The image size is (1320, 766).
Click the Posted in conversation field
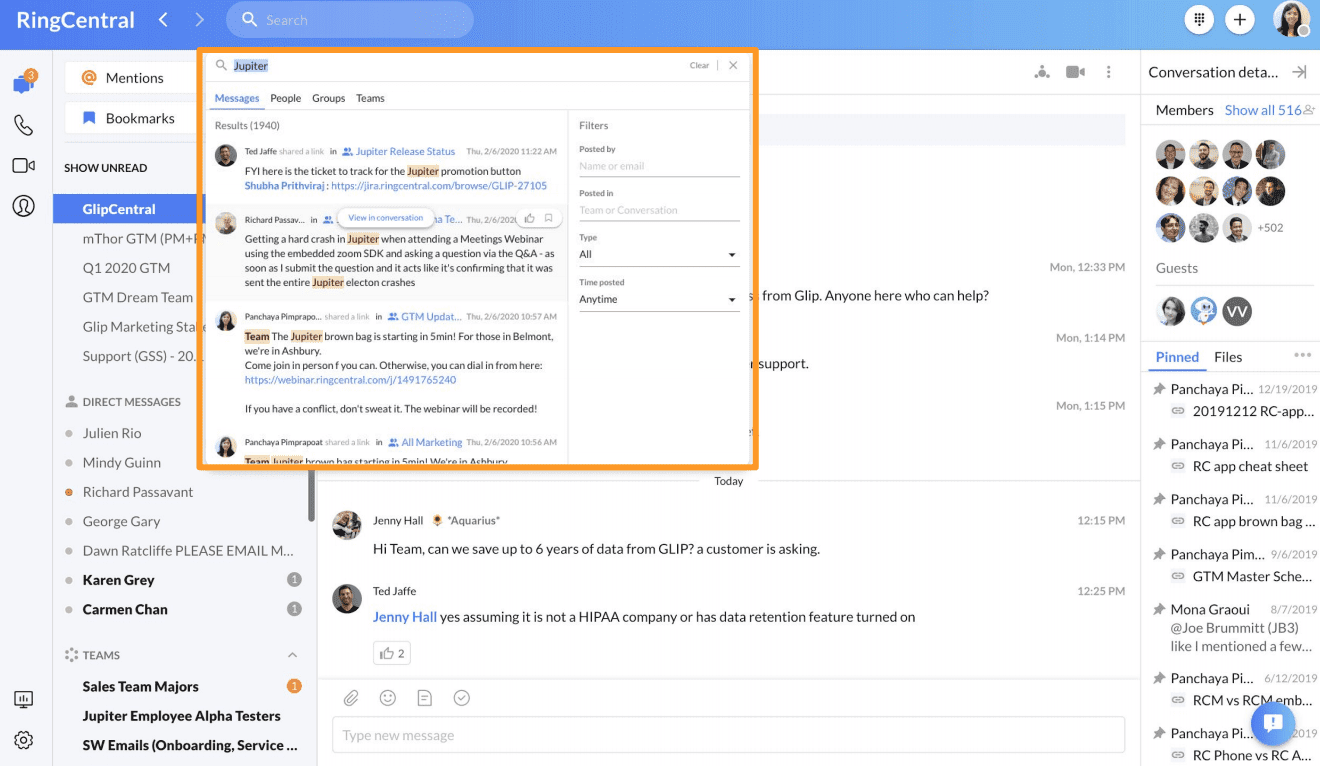click(x=659, y=210)
